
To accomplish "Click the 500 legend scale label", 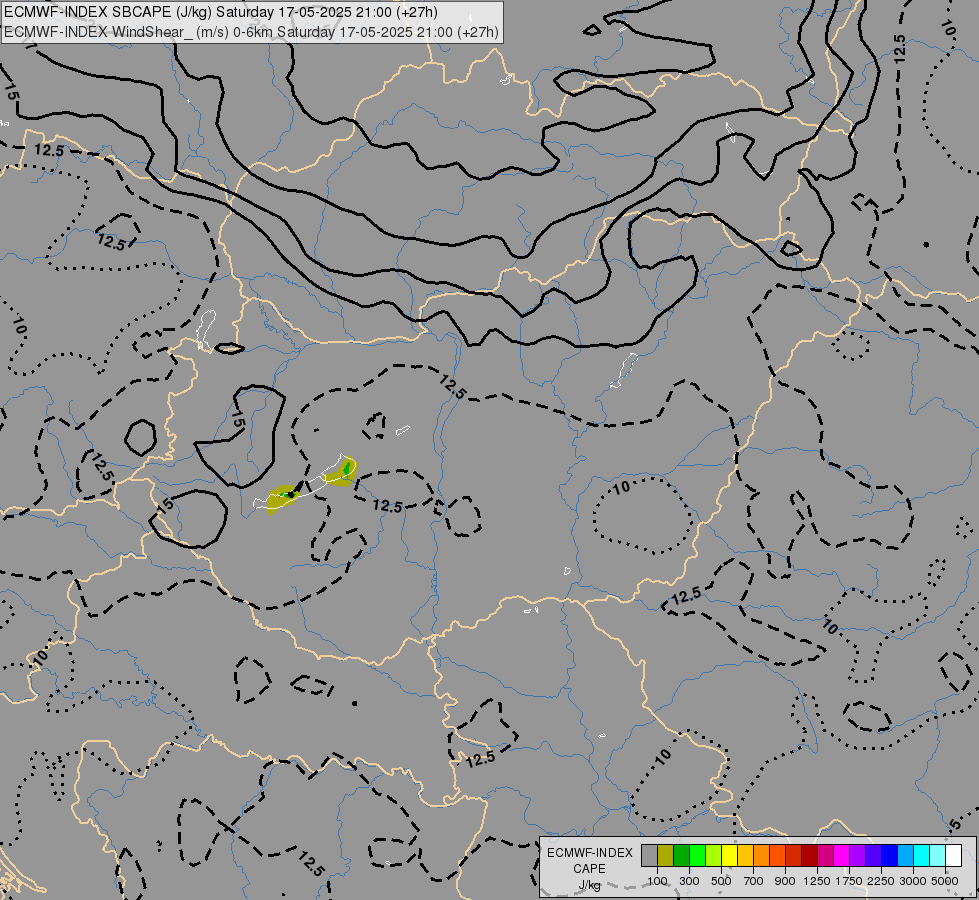I will coord(721,881).
